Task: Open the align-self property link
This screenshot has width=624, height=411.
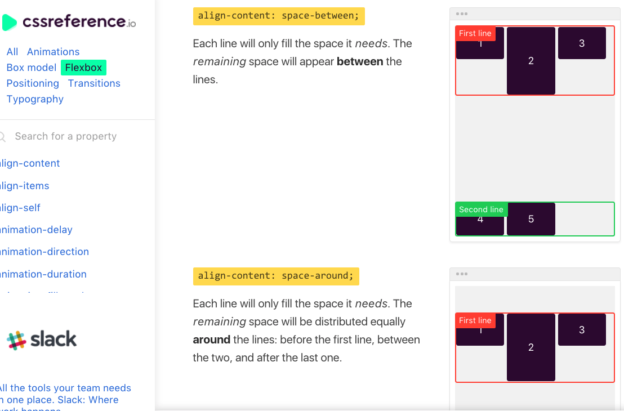Action: click(20, 208)
